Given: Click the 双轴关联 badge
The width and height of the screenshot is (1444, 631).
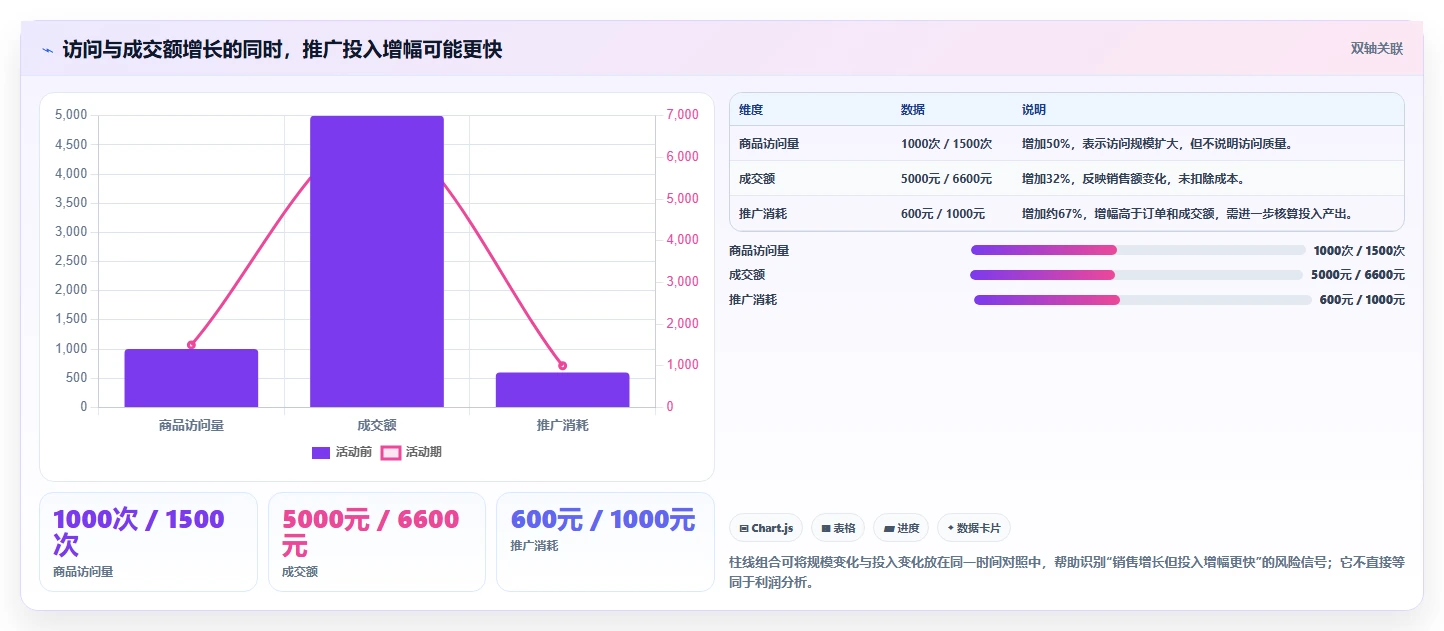Looking at the screenshot, I should [1377, 49].
